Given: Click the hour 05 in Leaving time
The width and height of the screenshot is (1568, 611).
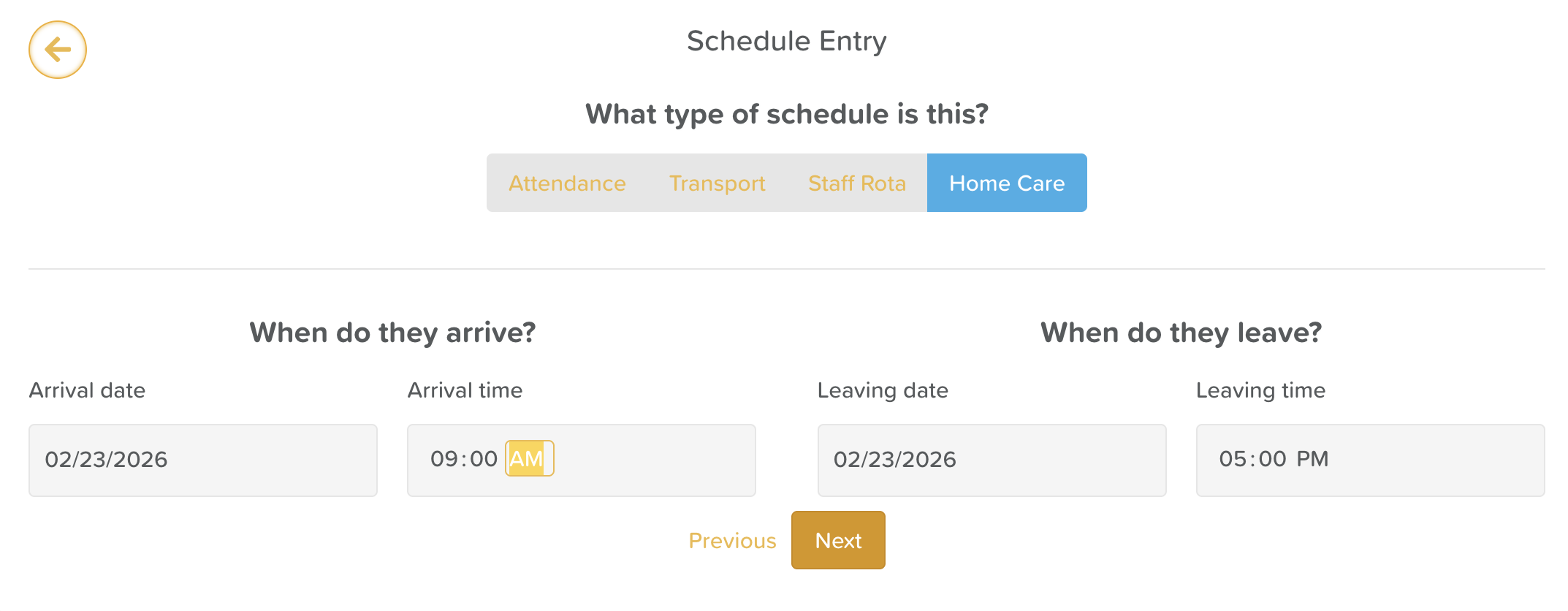Looking at the screenshot, I should pyautogui.click(x=1232, y=459).
